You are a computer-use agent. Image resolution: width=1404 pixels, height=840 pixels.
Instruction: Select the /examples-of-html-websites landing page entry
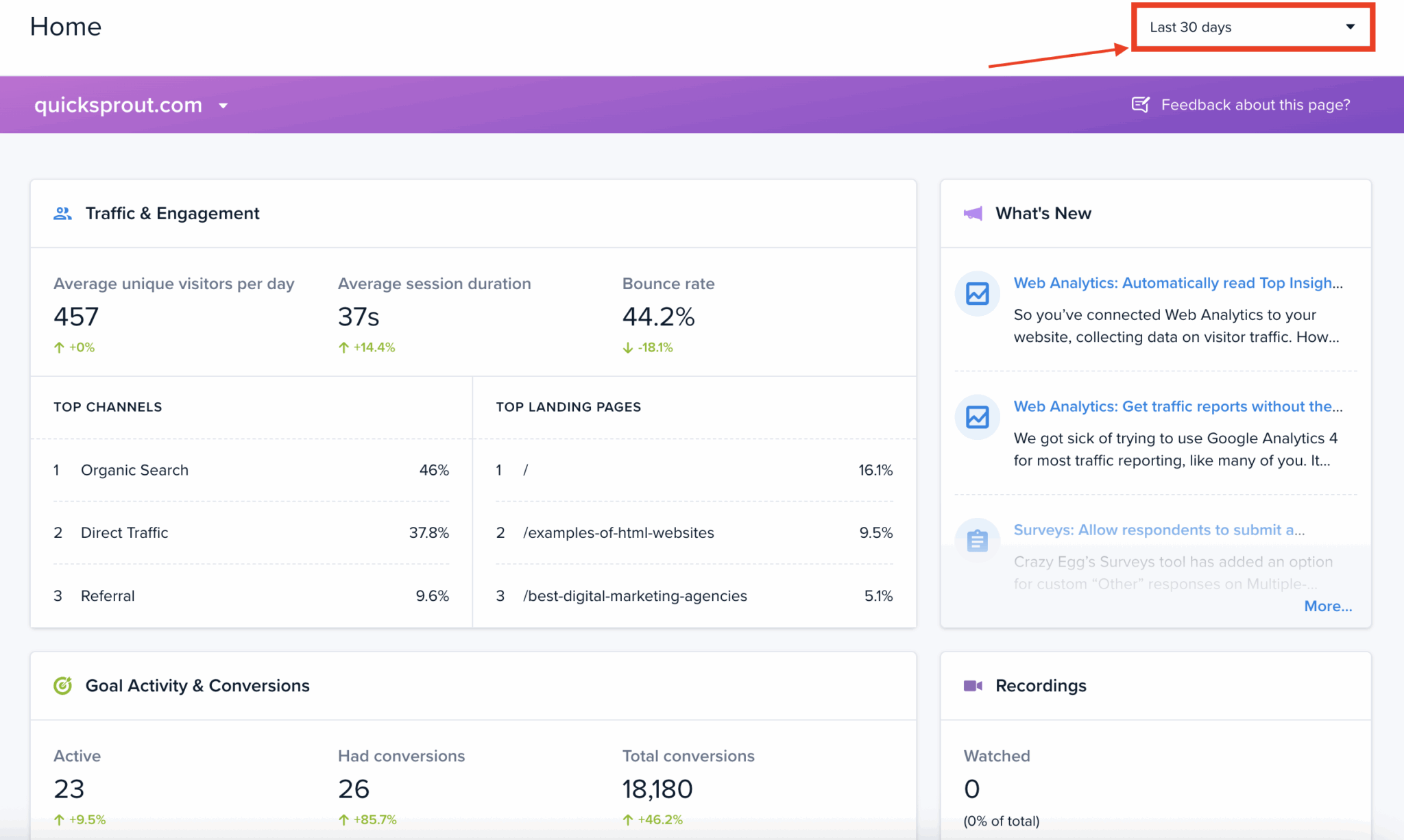click(619, 532)
